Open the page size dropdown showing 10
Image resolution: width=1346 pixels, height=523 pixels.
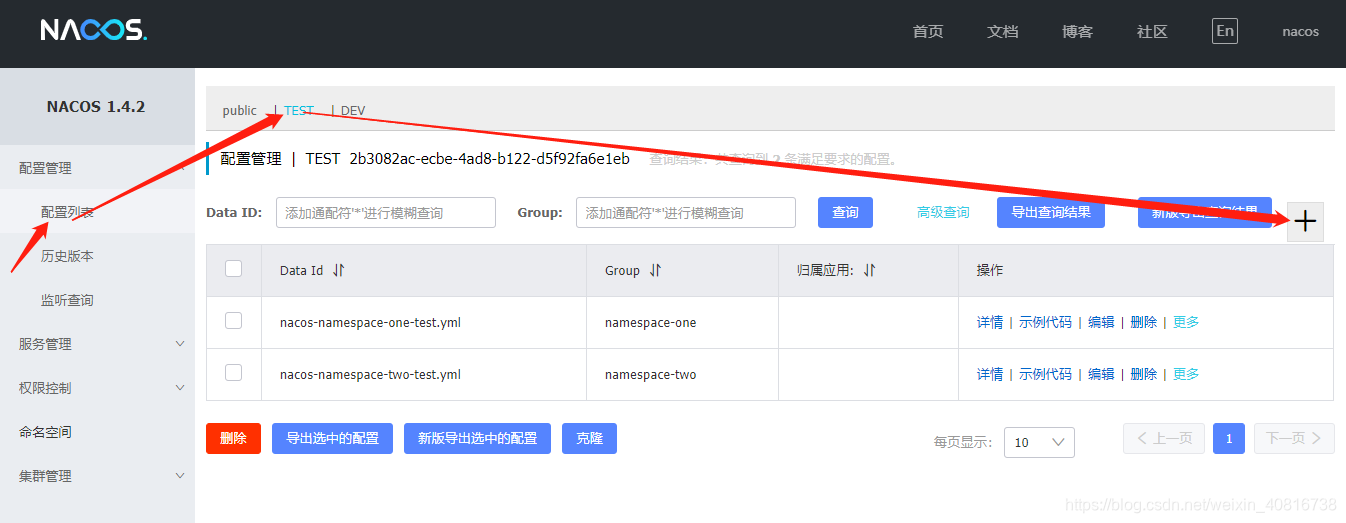1039,442
